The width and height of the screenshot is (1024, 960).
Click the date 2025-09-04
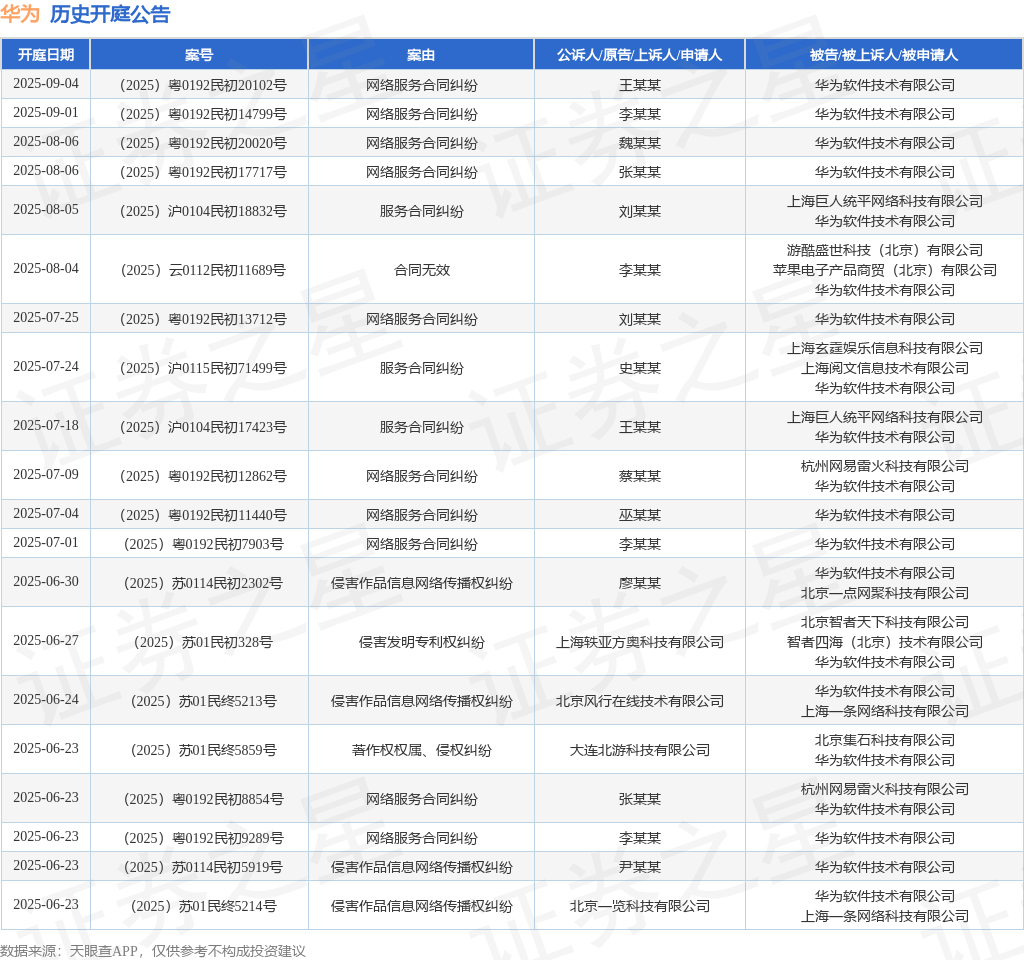pos(46,84)
